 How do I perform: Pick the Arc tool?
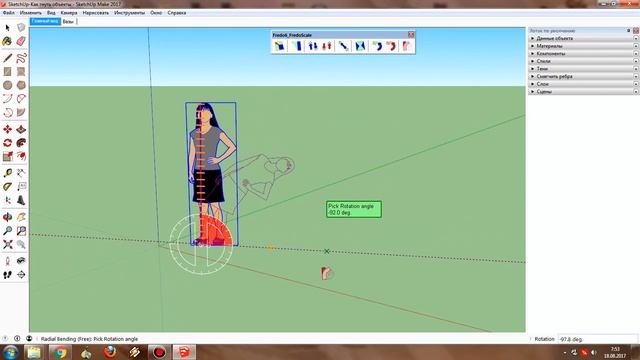pyautogui.click(x=7, y=98)
